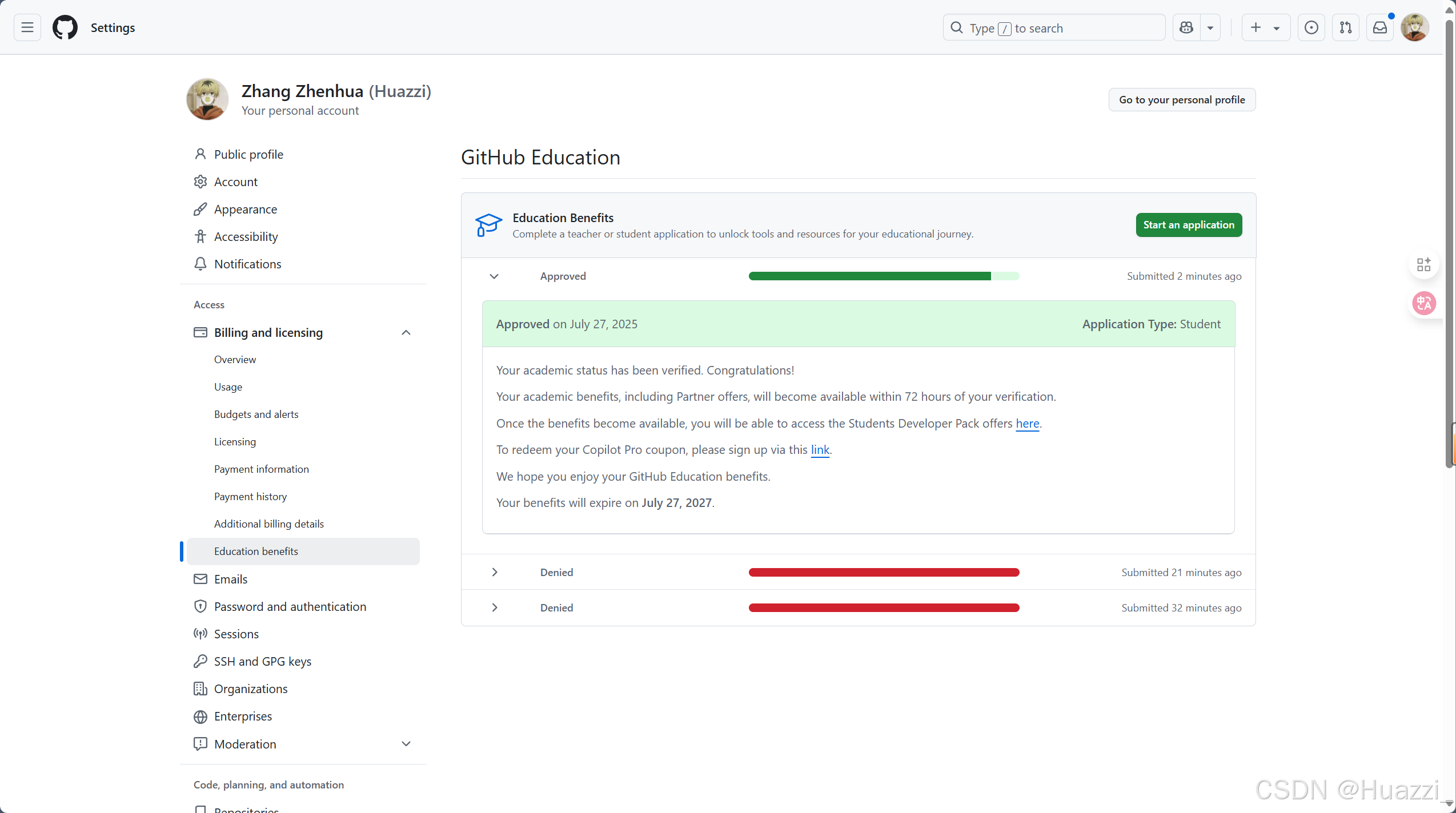Viewport: 1456px width, 813px height.
Task: Collapse the Approved application row
Action: click(x=494, y=276)
